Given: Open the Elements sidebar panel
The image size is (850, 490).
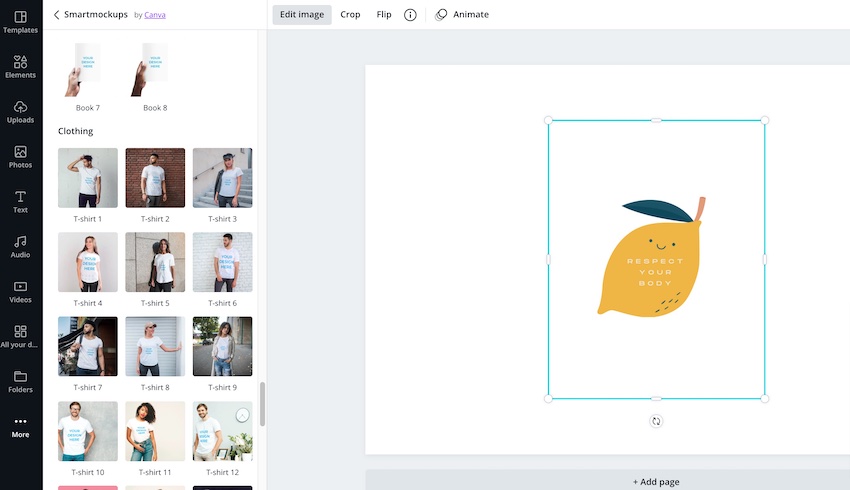Looking at the screenshot, I should tap(21, 67).
